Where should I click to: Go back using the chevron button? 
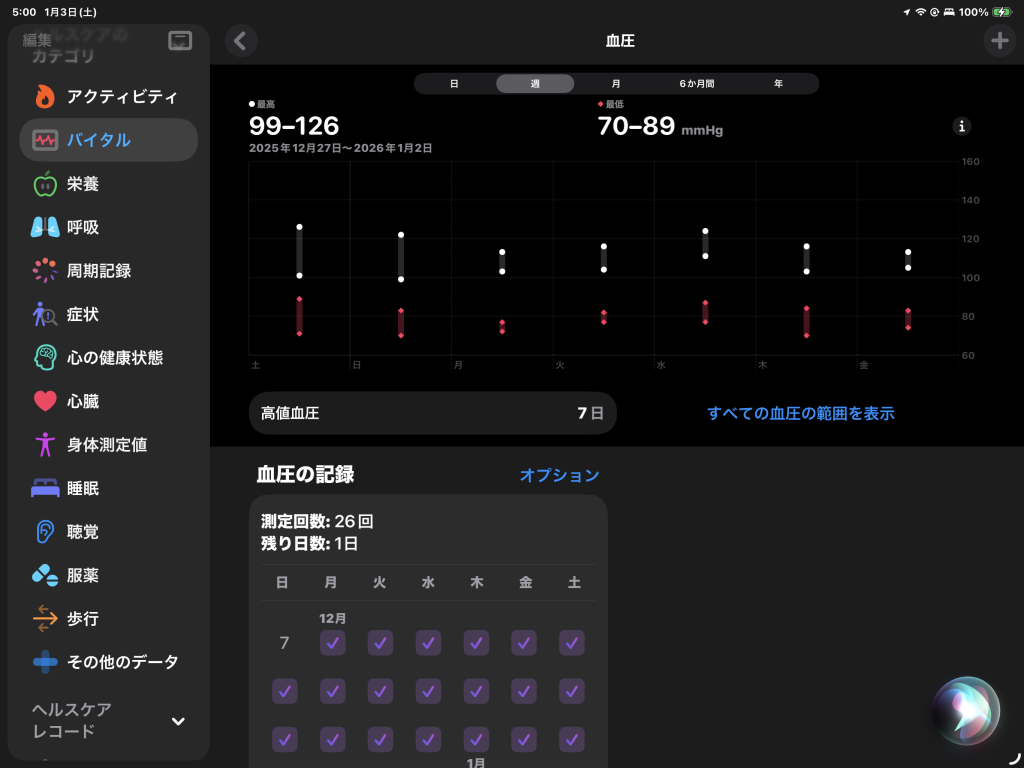tap(240, 41)
